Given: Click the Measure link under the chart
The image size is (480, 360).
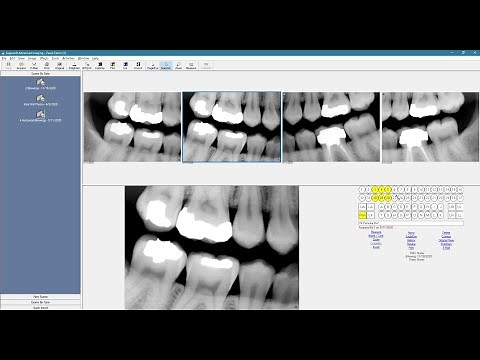Looking at the screenshot, I should pyautogui.click(x=376, y=232).
